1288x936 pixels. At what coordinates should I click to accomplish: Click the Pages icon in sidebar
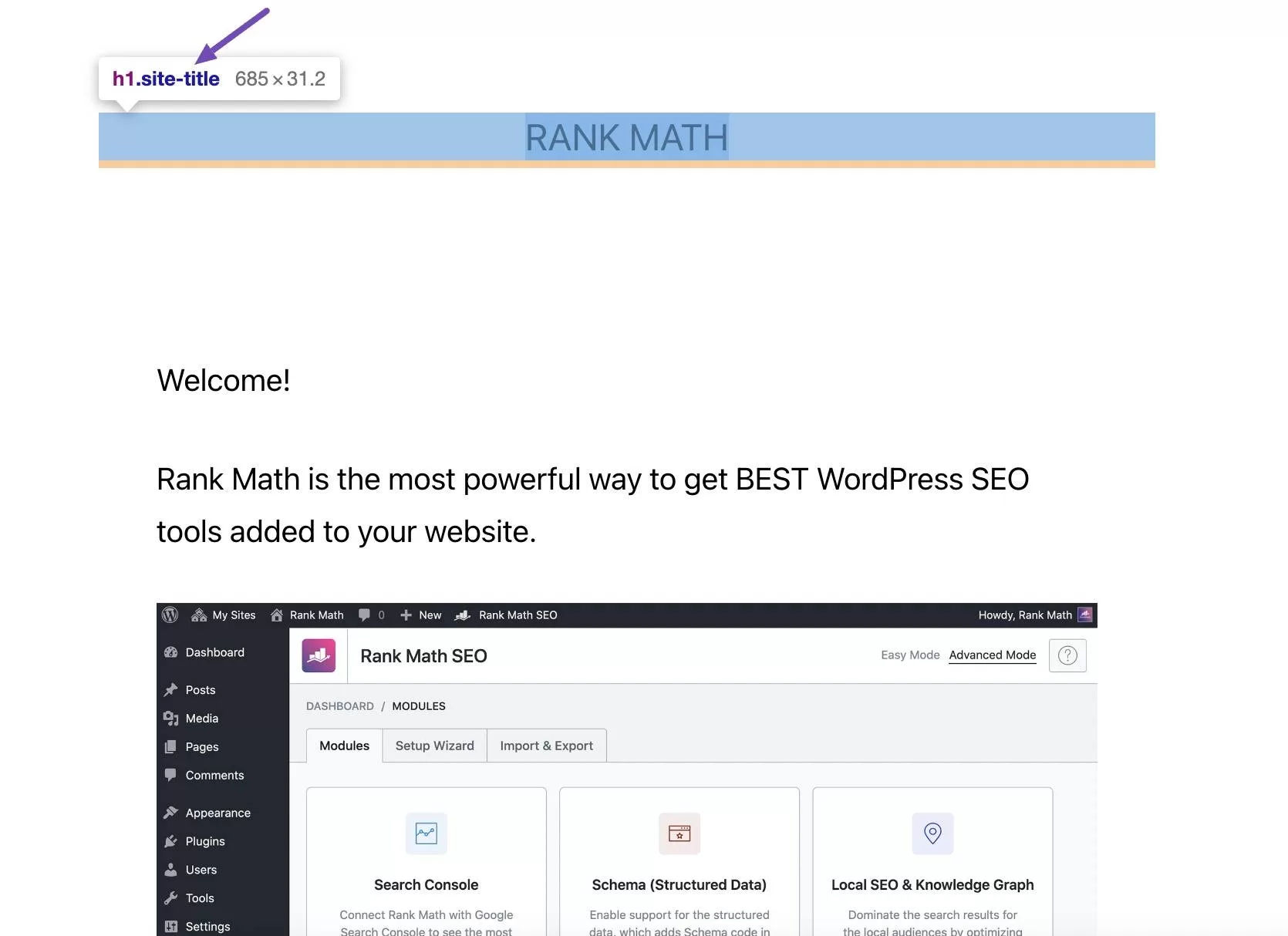tap(171, 747)
